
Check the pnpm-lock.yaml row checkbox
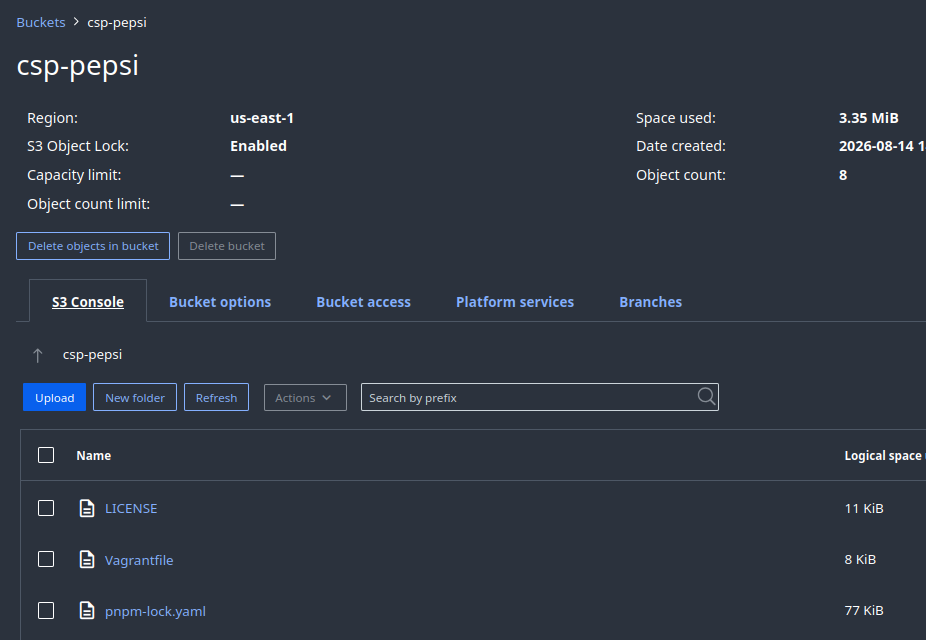tap(46, 610)
